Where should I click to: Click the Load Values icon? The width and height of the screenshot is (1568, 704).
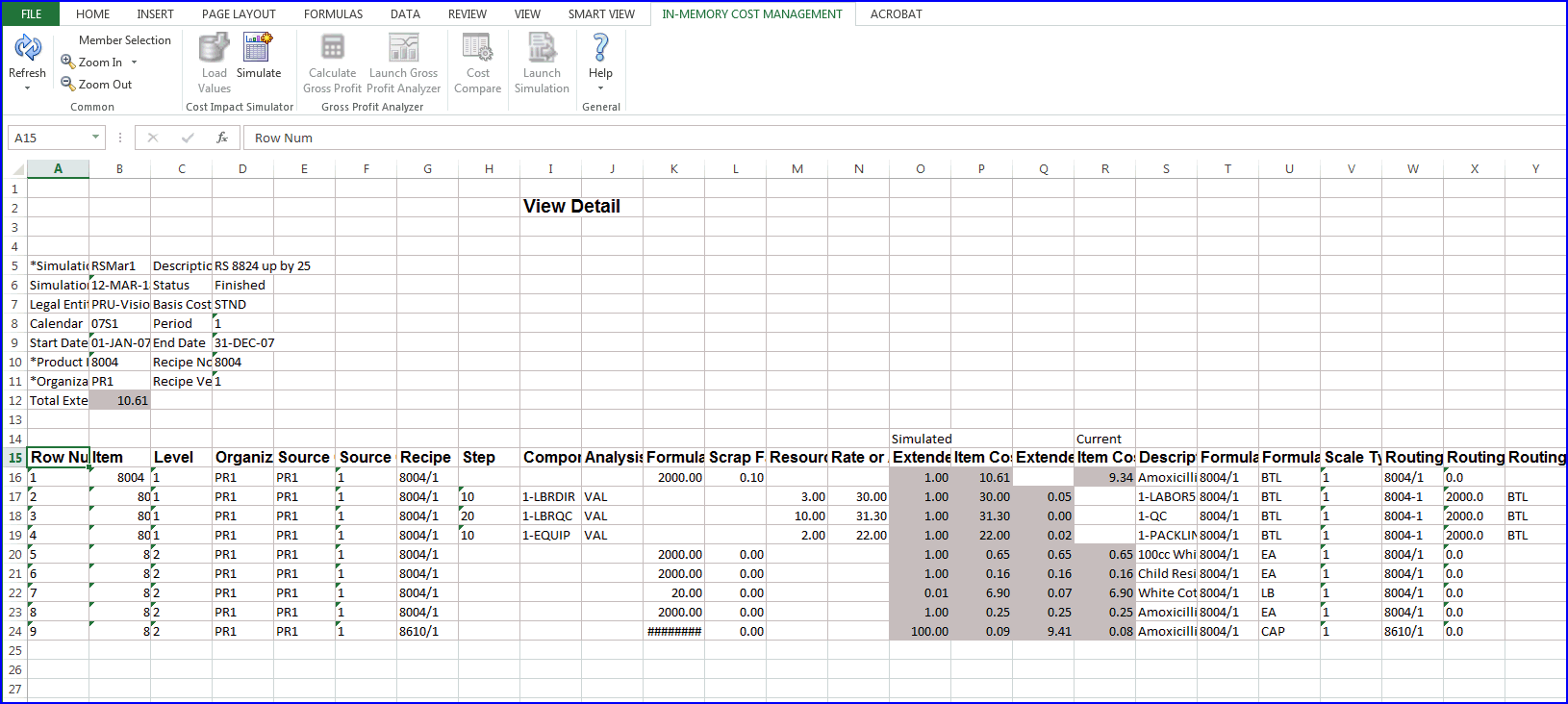click(x=214, y=48)
